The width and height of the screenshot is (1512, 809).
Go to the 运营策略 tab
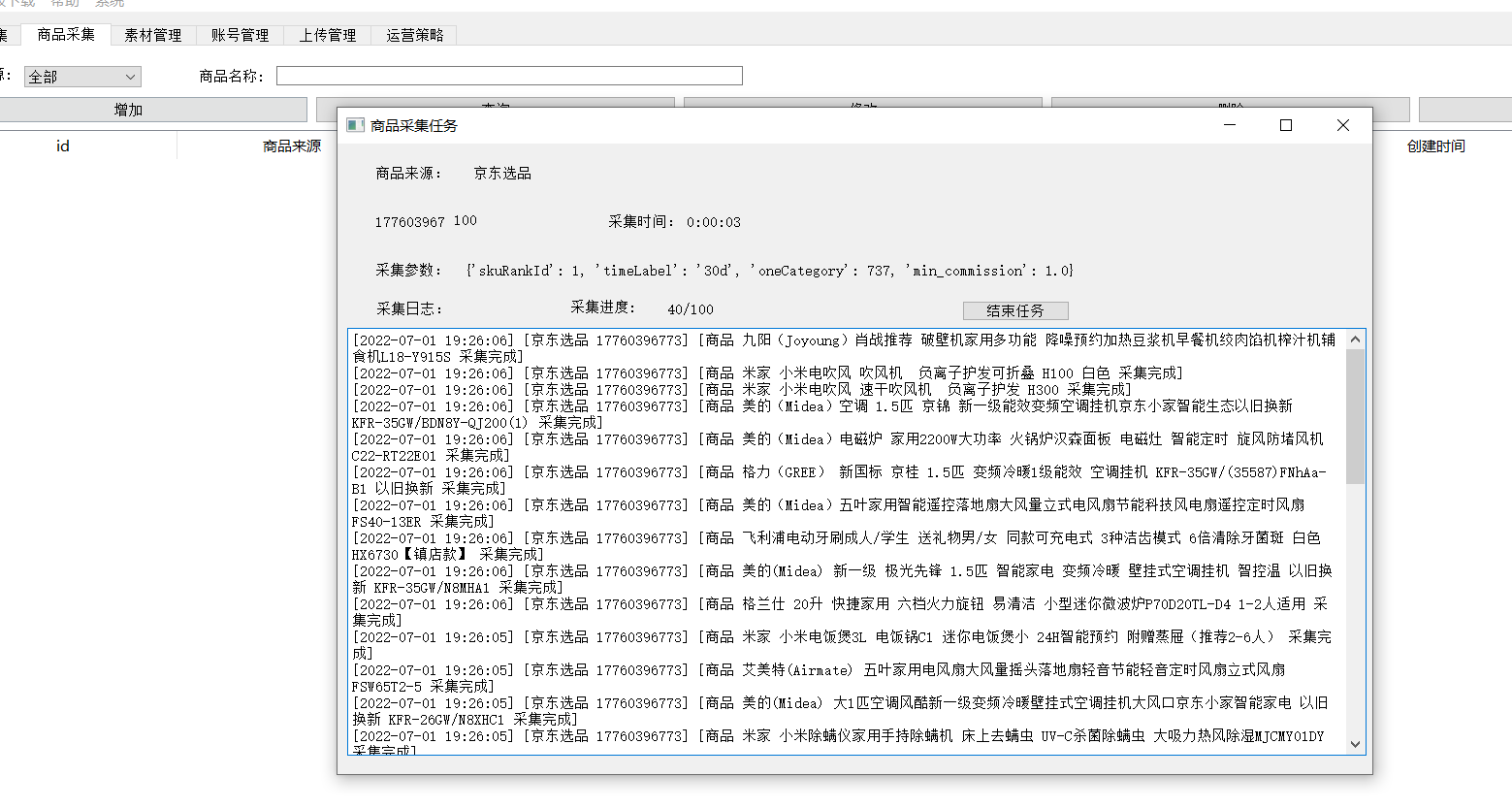pos(414,35)
